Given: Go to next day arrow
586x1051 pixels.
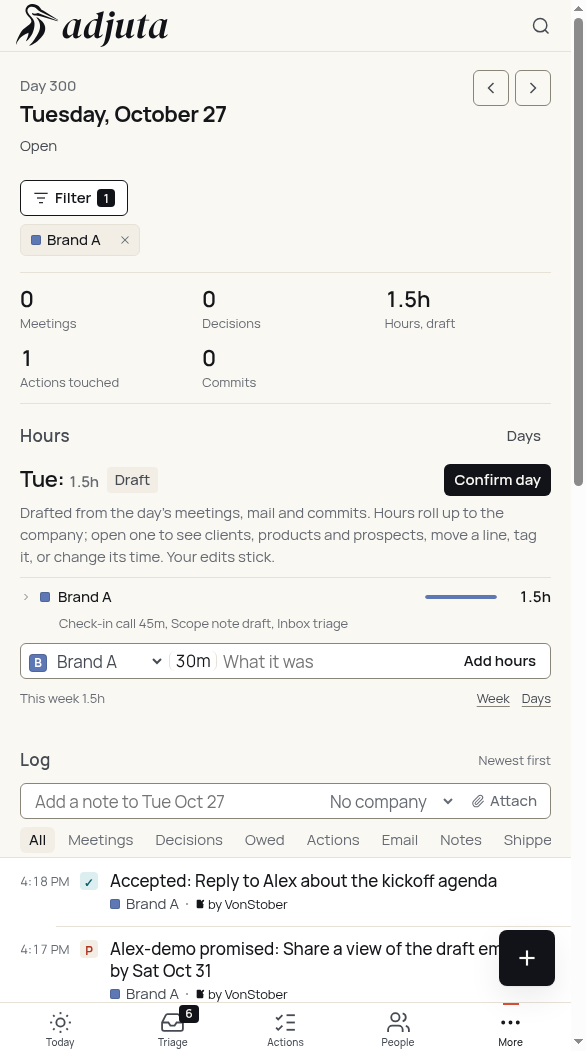Looking at the screenshot, I should coord(533,88).
